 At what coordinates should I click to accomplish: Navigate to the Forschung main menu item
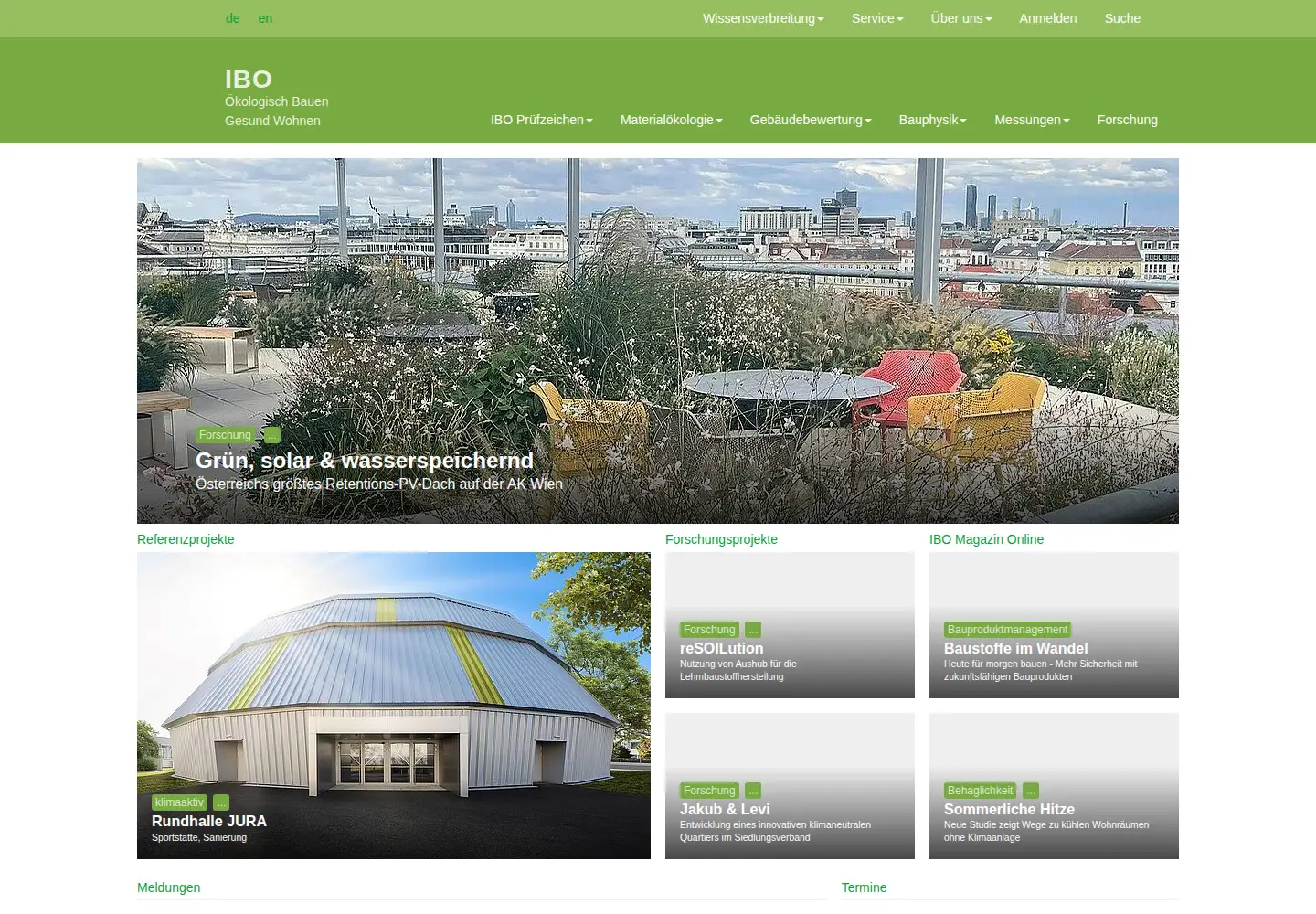point(1128,120)
